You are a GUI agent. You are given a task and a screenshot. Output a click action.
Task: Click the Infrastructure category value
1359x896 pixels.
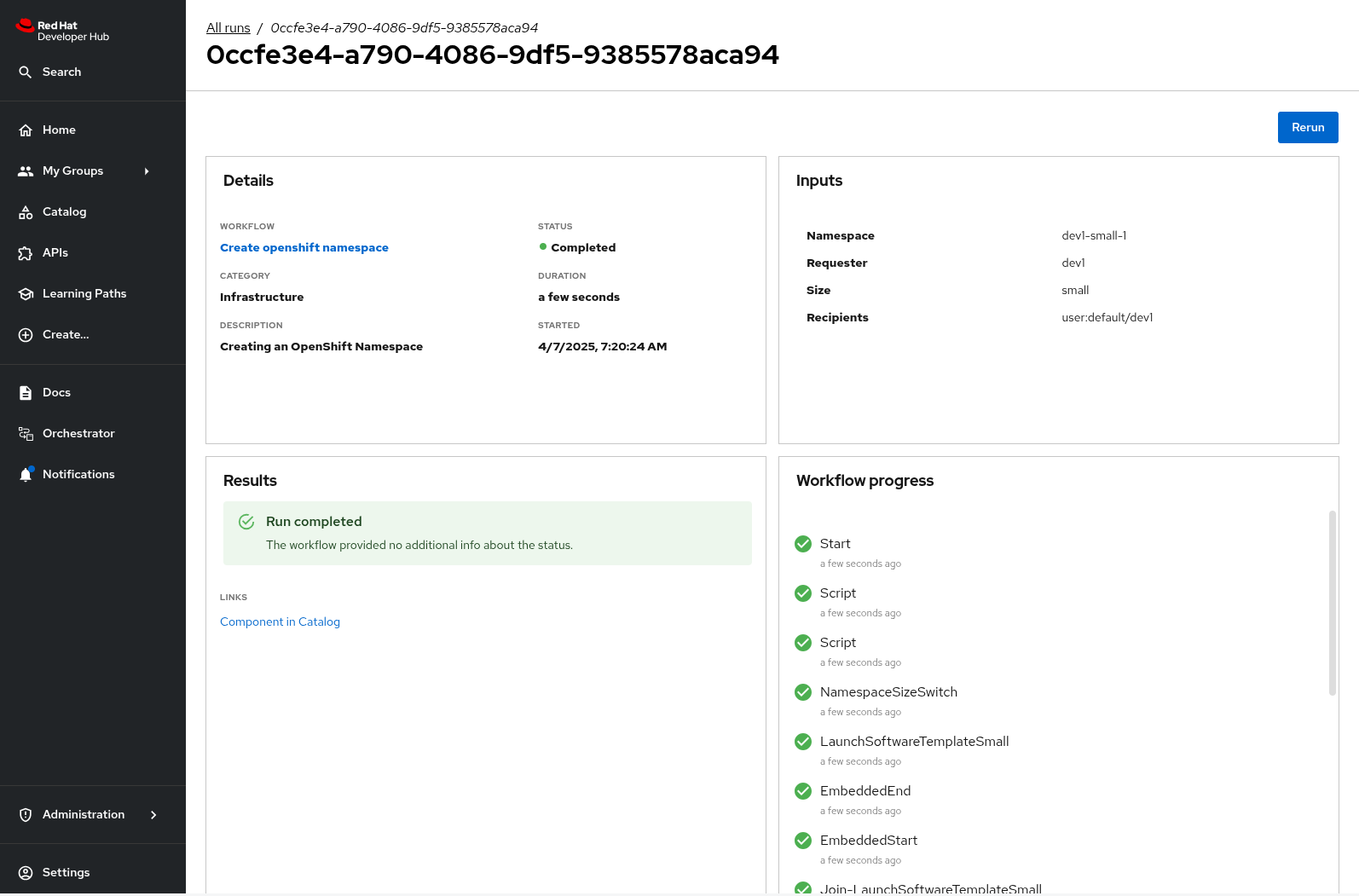tap(262, 298)
